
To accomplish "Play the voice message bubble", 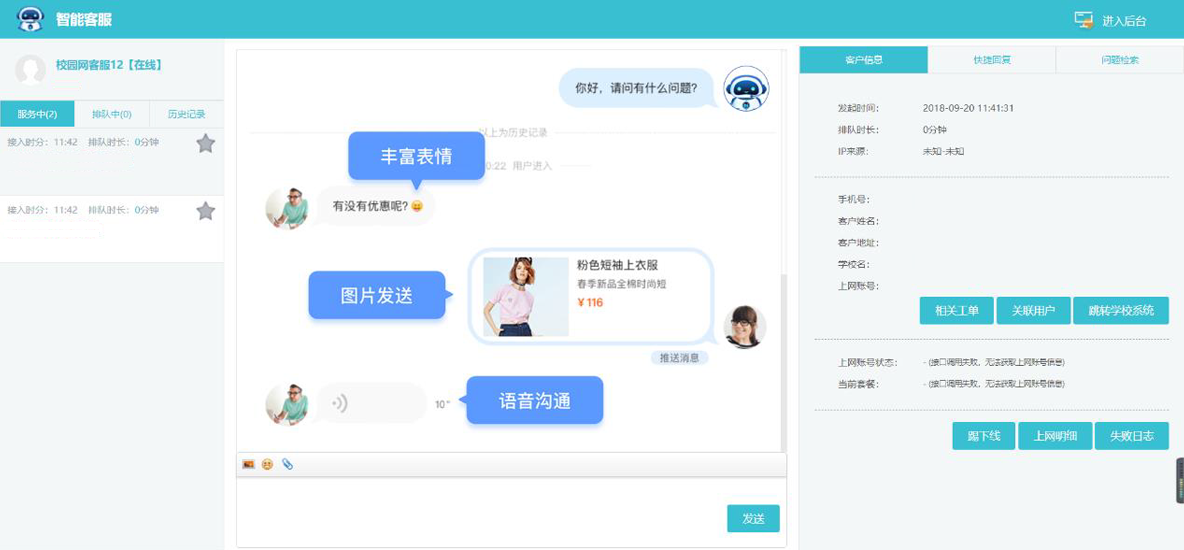I will click(370, 404).
